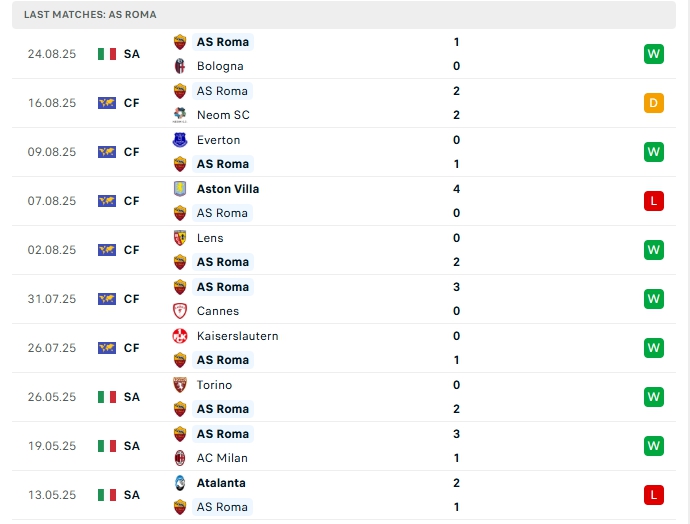Click the Neom SC crest icon

tap(180, 115)
